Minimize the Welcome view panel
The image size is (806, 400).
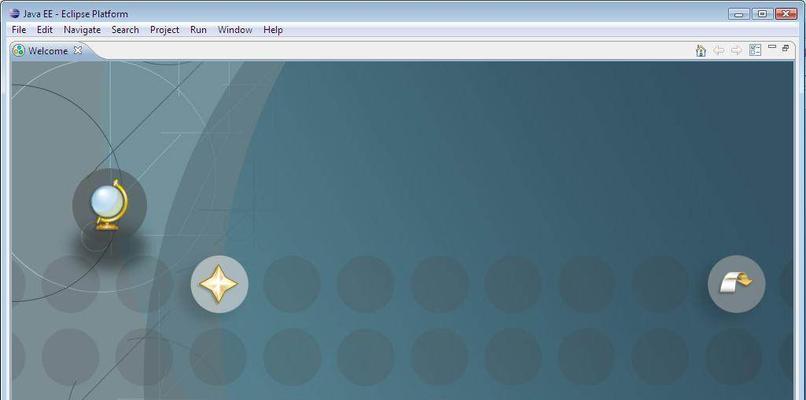[x=772, y=47]
